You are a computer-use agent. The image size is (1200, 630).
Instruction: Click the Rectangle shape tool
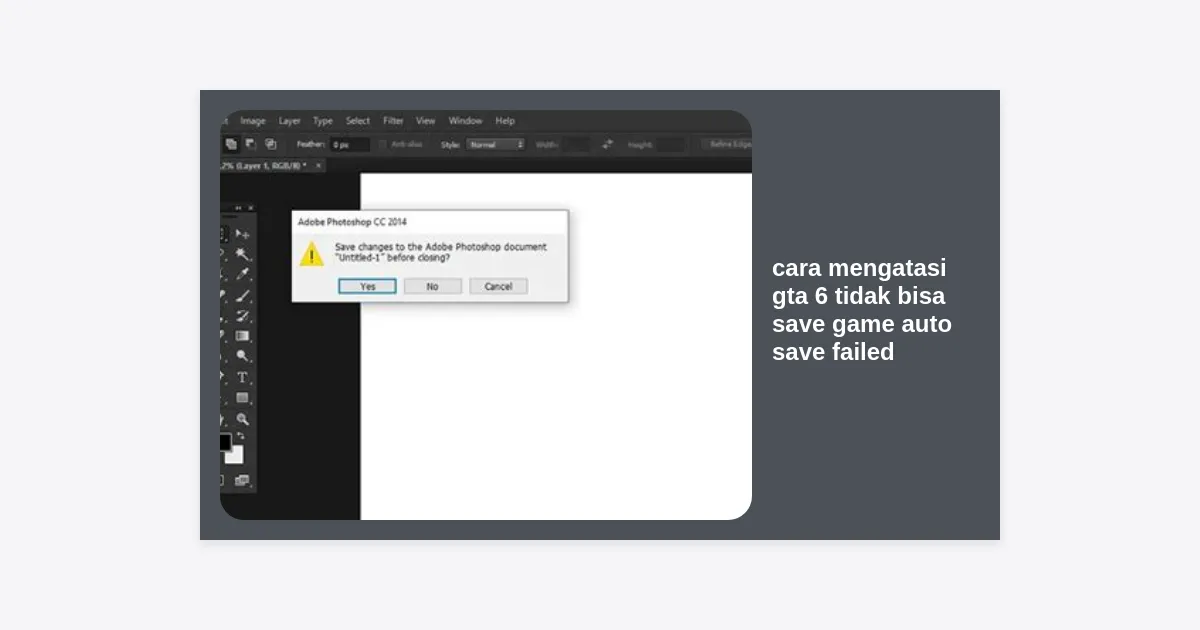tap(242, 398)
